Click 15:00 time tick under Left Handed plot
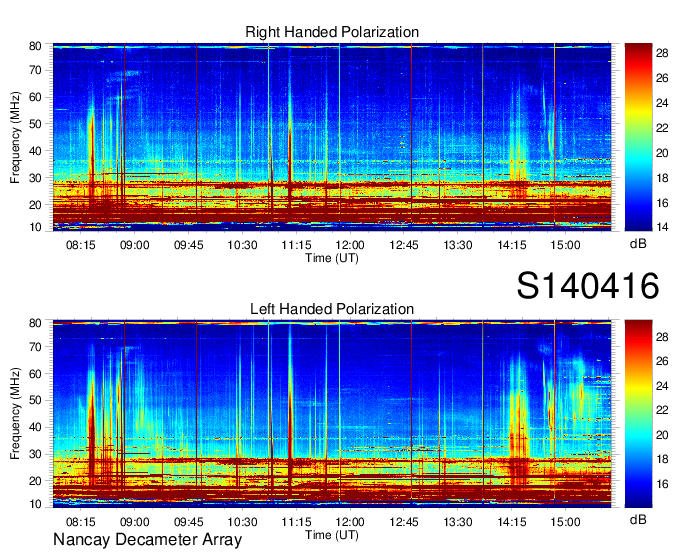The image size is (680, 552). click(566, 522)
